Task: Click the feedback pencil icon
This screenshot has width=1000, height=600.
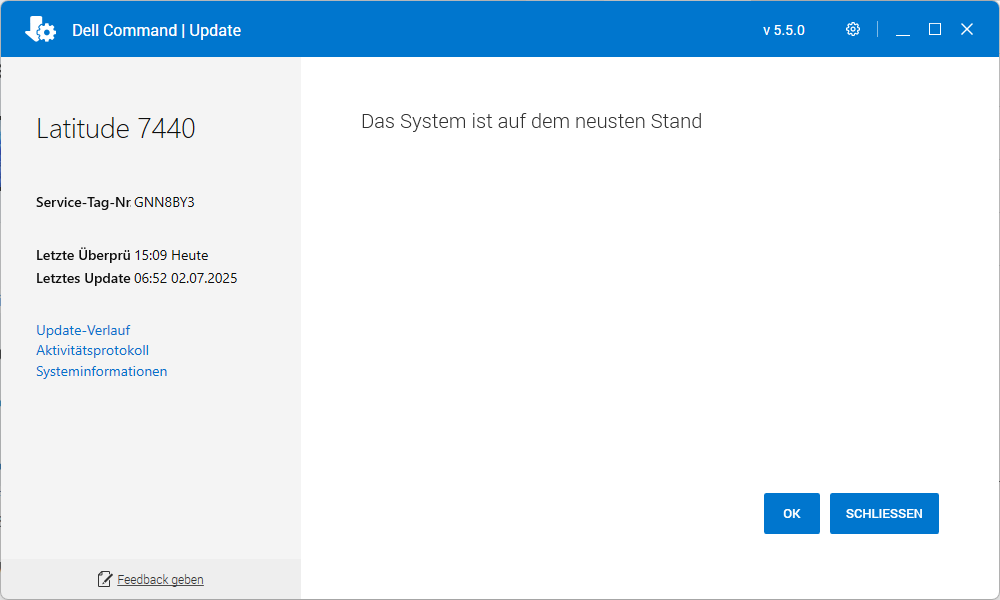Action: (x=105, y=579)
